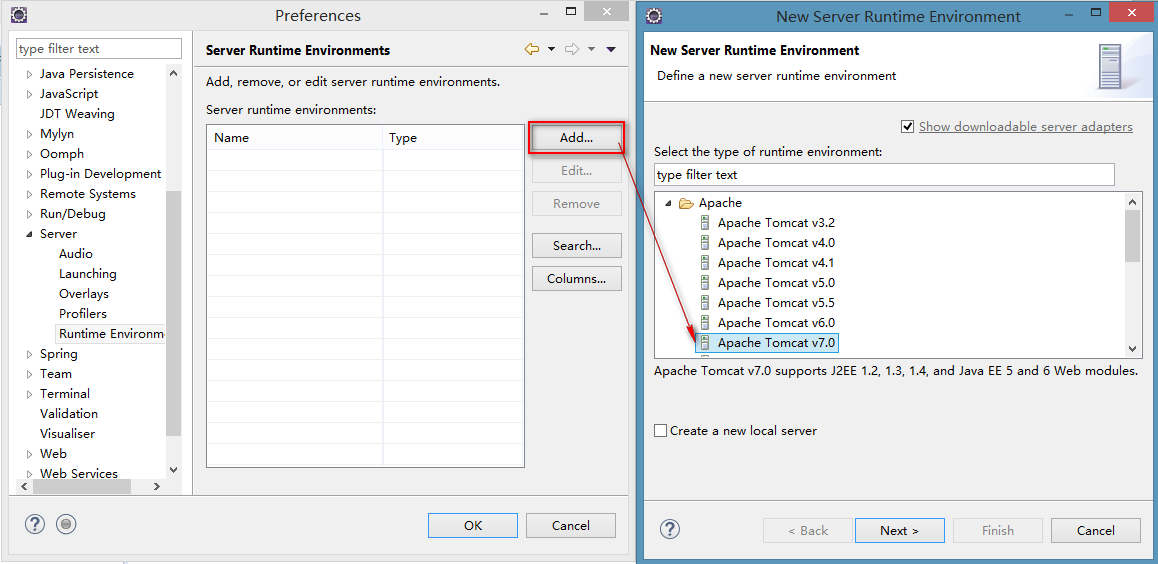1158x564 pixels.
Task: Click Next > in New Server Runtime dialog
Action: [x=900, y=530]
